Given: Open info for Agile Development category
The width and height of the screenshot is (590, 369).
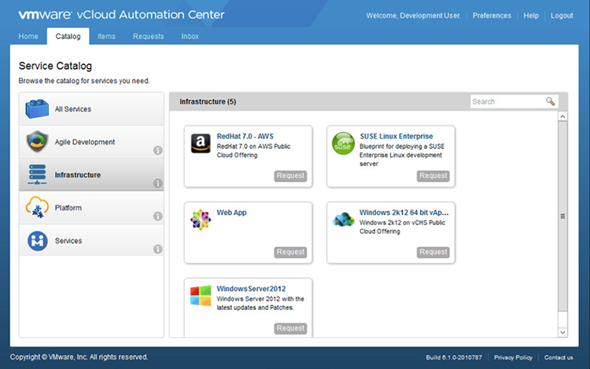Looking at the screenshot, I should [158, 150].
